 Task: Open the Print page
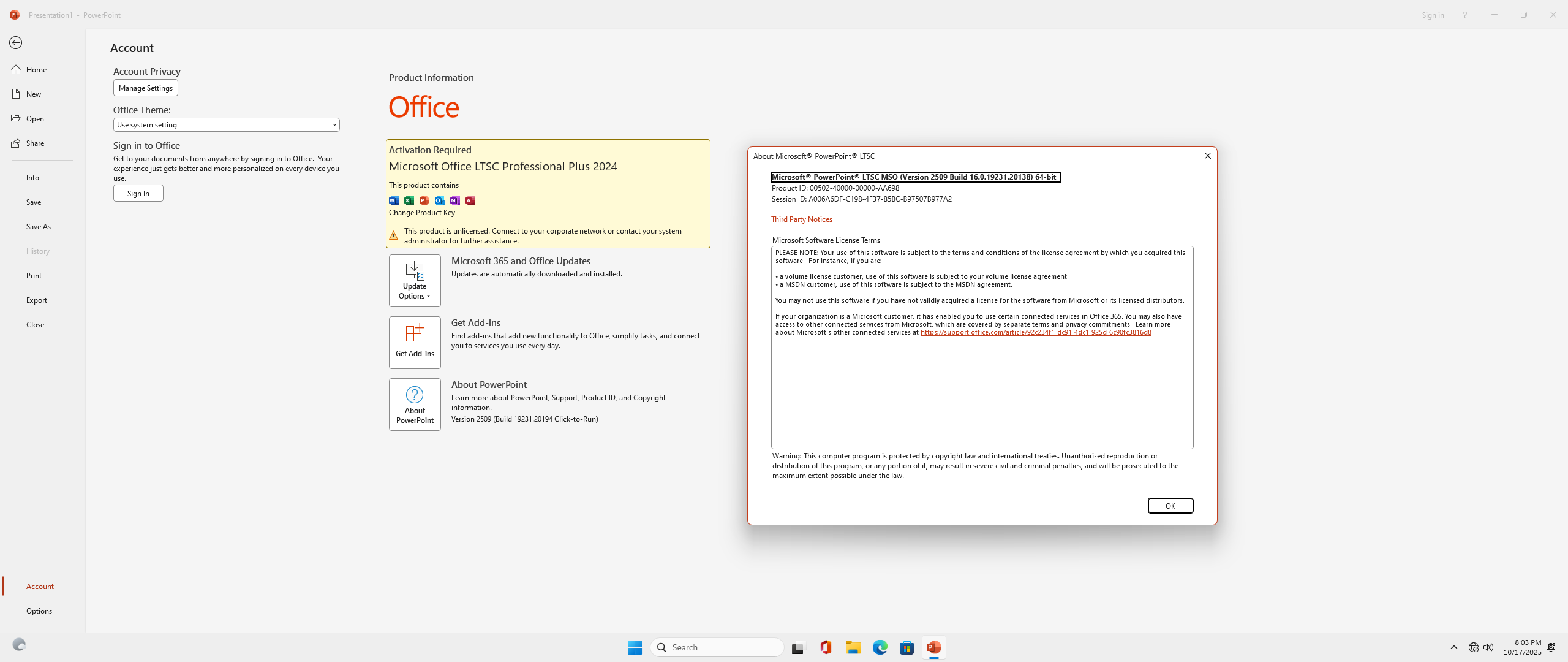click(x=34, y=275)
